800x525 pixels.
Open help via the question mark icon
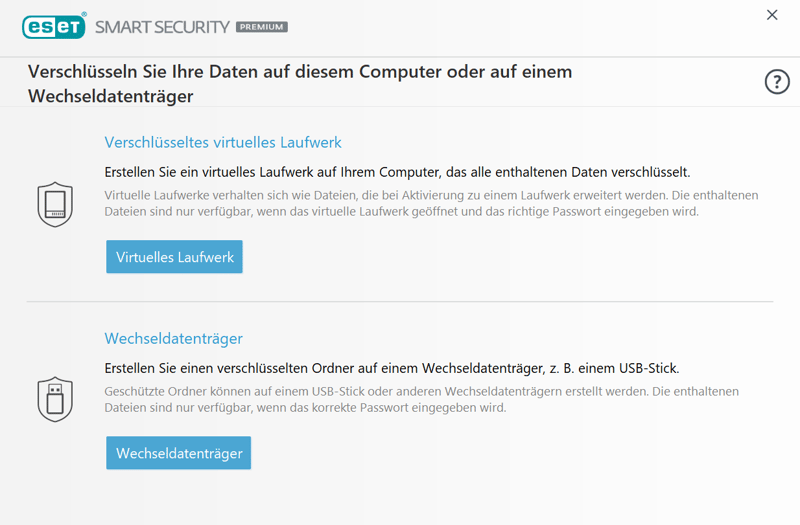tap(777, 82)
